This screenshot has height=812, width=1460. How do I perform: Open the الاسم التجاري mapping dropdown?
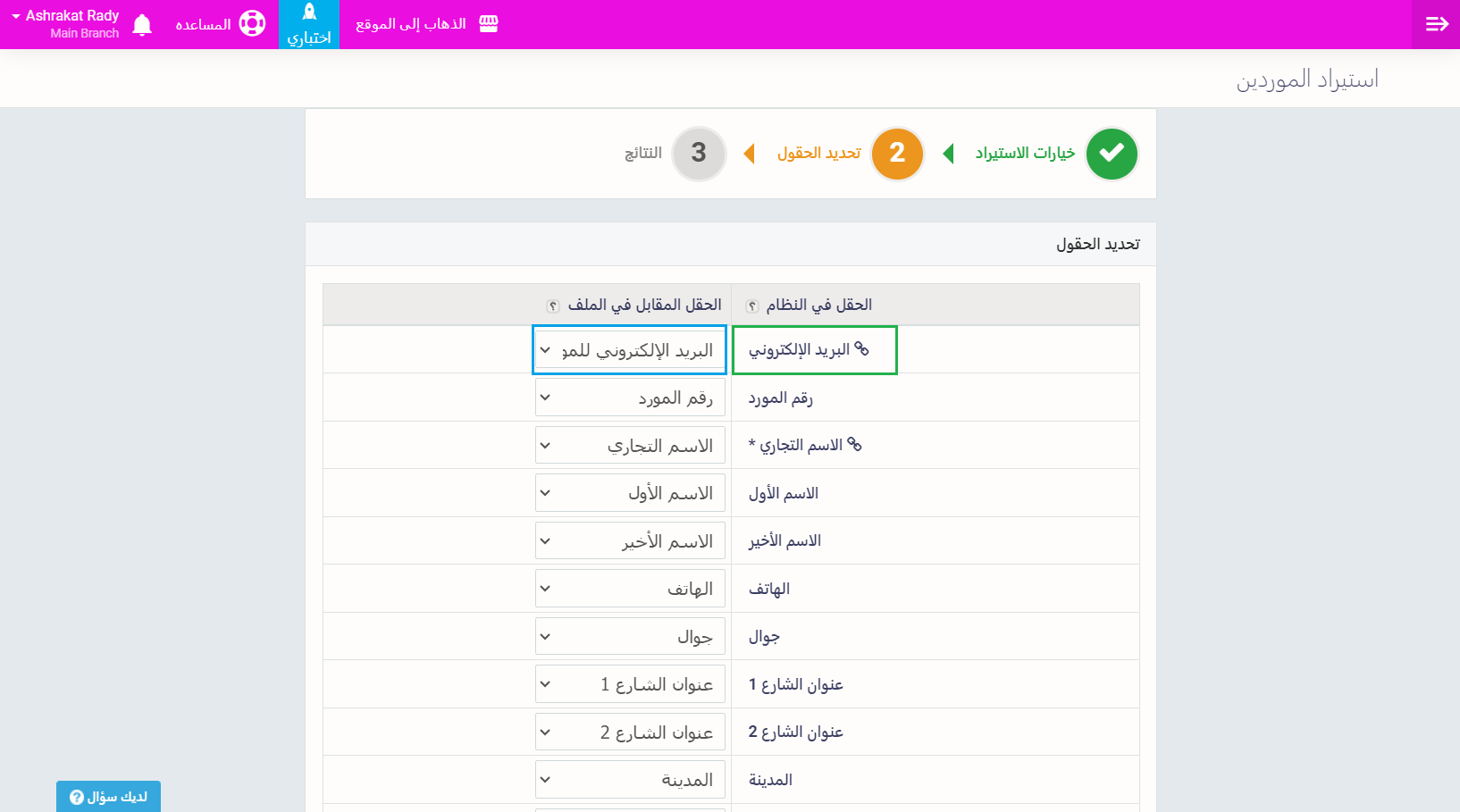pos(629,446)
